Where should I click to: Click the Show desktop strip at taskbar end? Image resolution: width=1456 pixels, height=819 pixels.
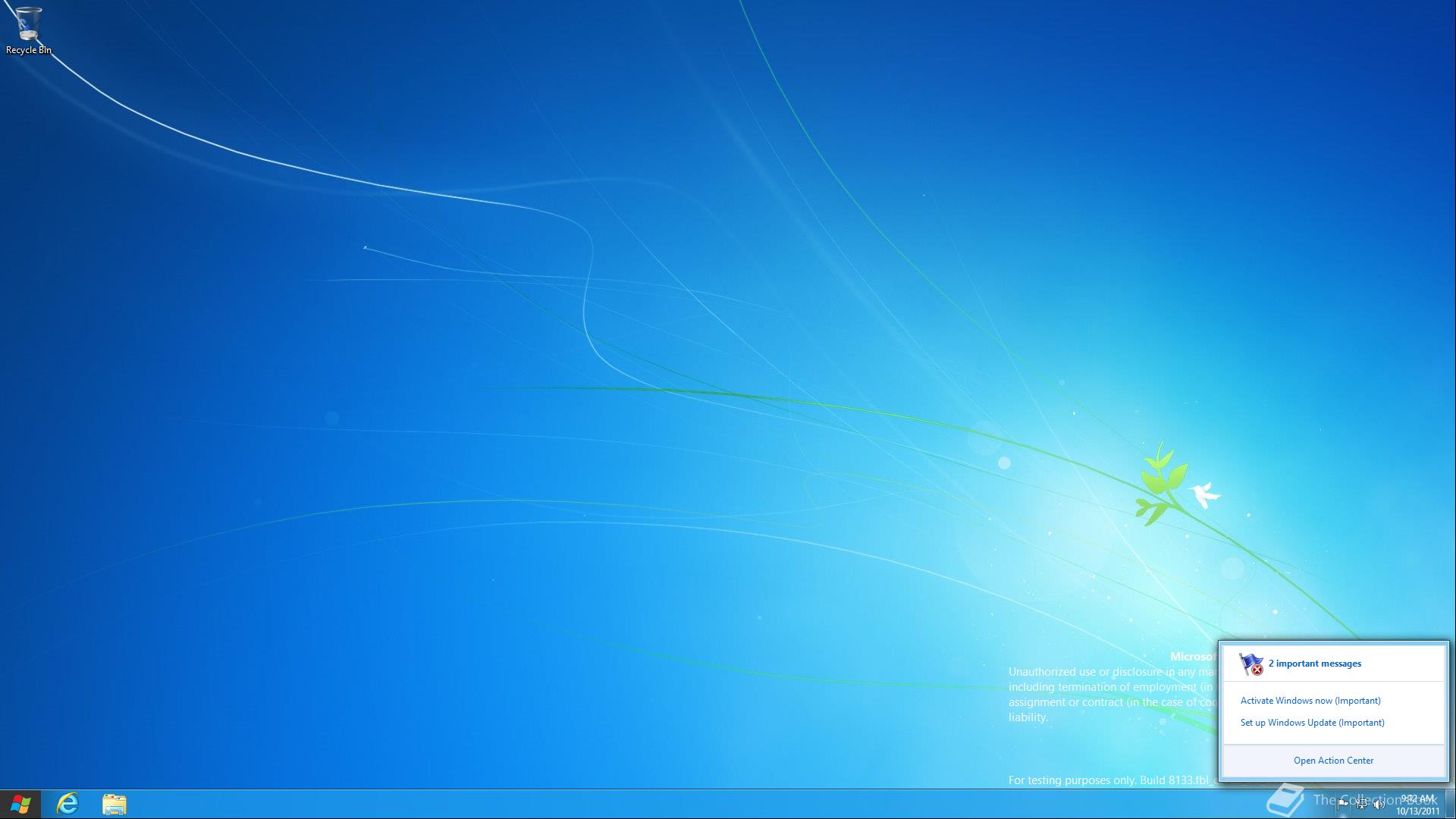(1450, 804)
